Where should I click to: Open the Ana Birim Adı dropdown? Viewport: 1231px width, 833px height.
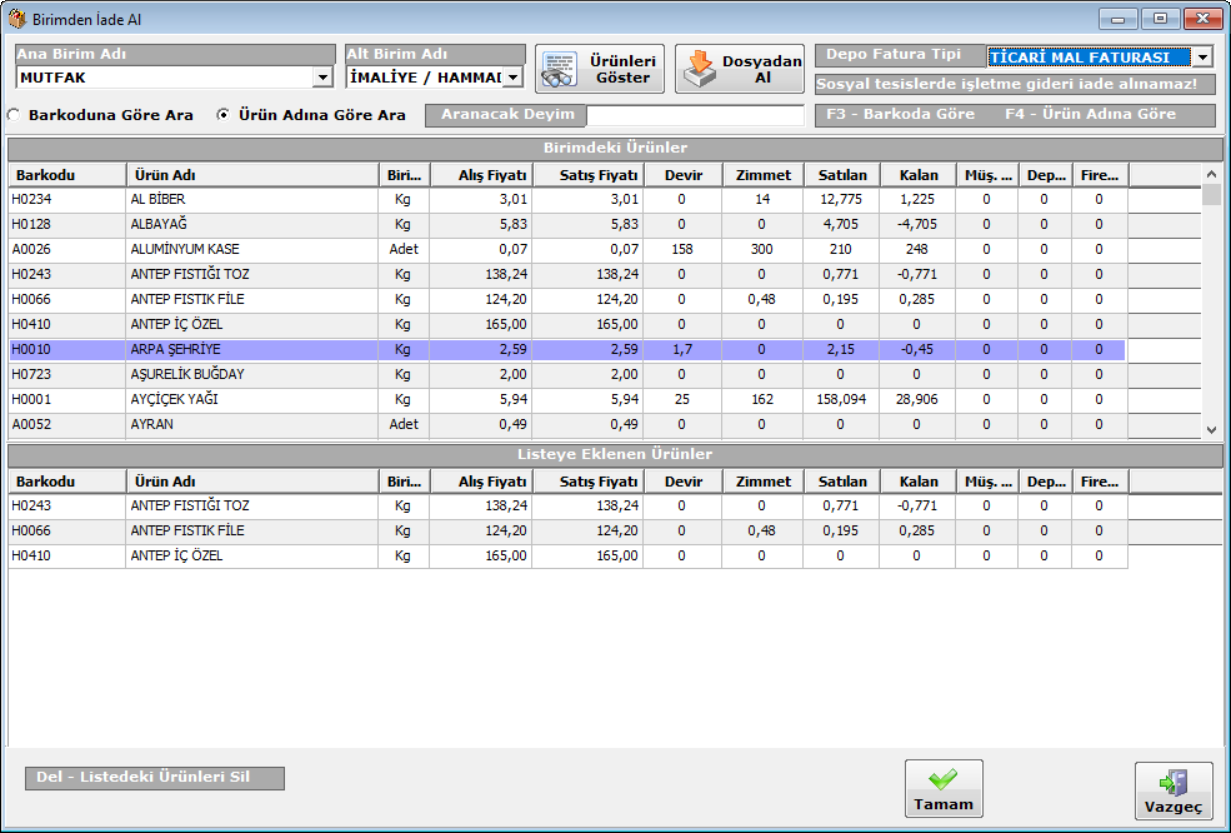click(x=323, y=77)
